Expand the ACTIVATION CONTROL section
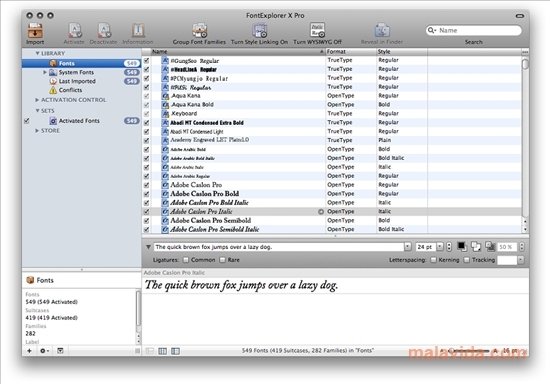The width and height of the screenshot is (550, 384). coord(37,100)
